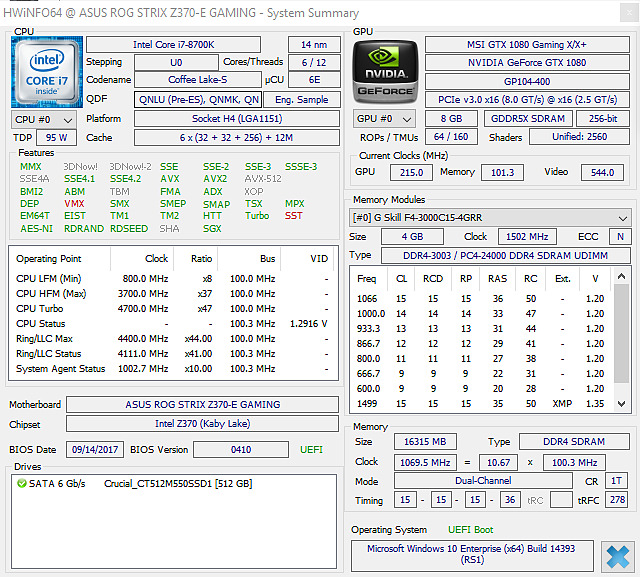Click the 1.2916 V VID value
Viewport: 640px width, 577px height.
pyautogui.click(x=309, y=324)
